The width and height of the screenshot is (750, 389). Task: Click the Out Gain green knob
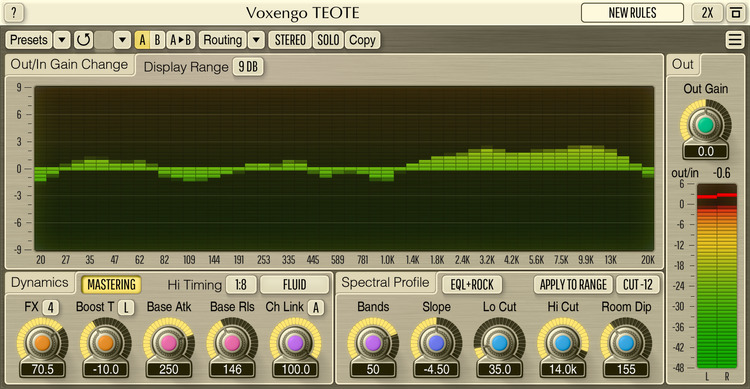tap(706, 125)
